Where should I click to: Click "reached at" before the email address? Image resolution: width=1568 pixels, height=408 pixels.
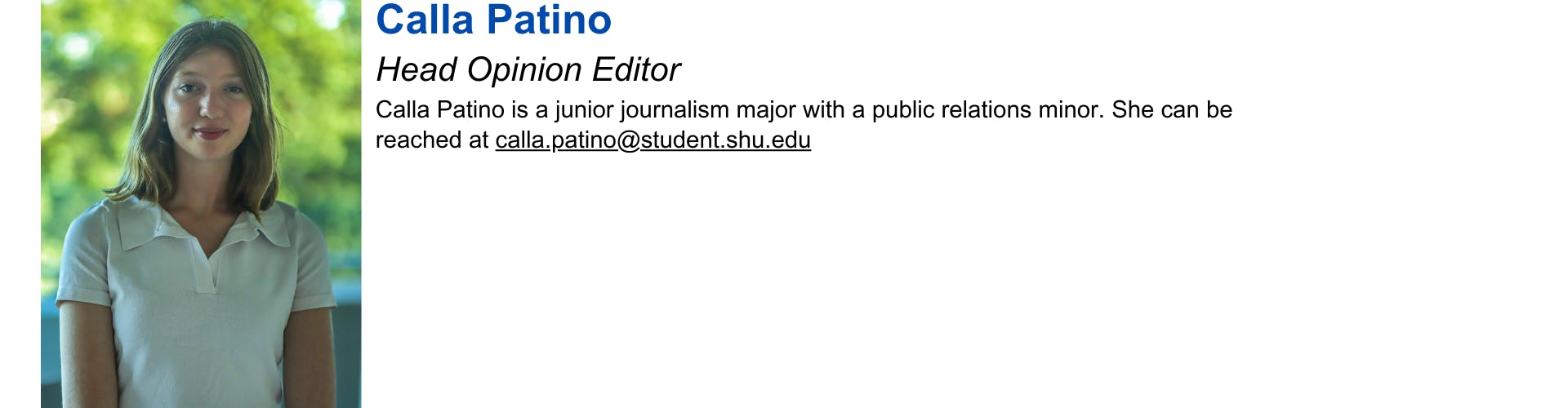pyautogui.click(x=431, y=140)
